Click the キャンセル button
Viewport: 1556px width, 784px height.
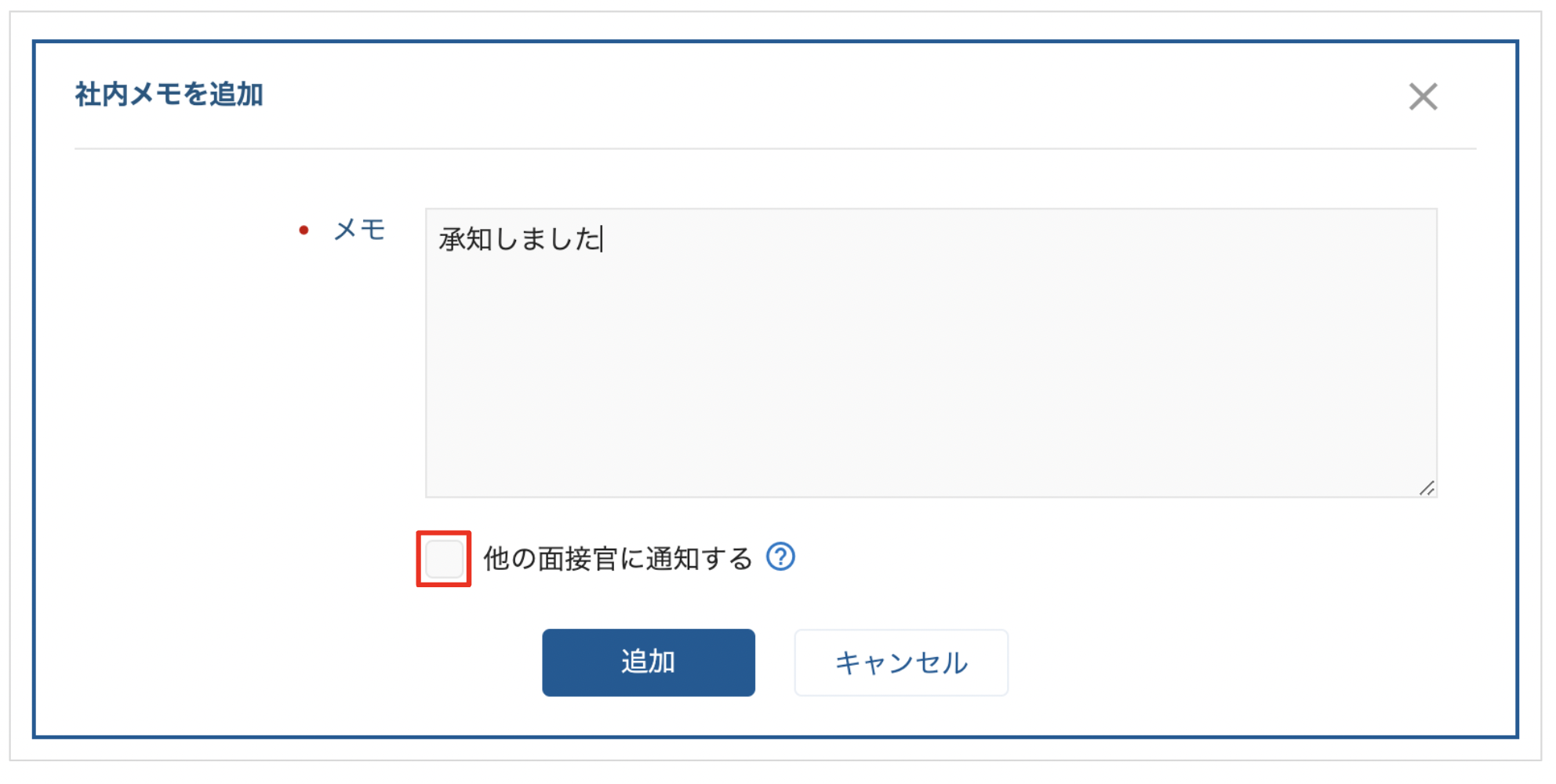click(x=901, y=662)
